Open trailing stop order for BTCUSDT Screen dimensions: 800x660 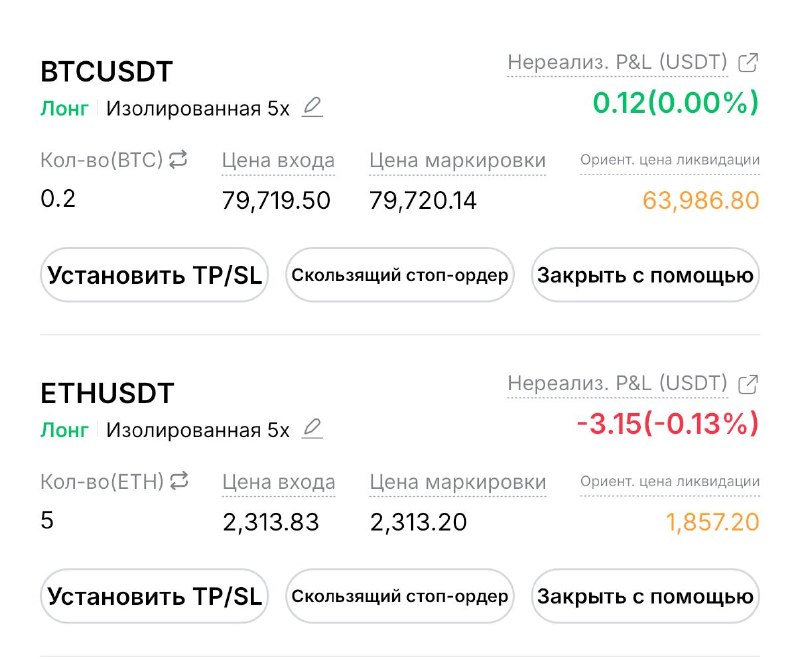point(400,275)
